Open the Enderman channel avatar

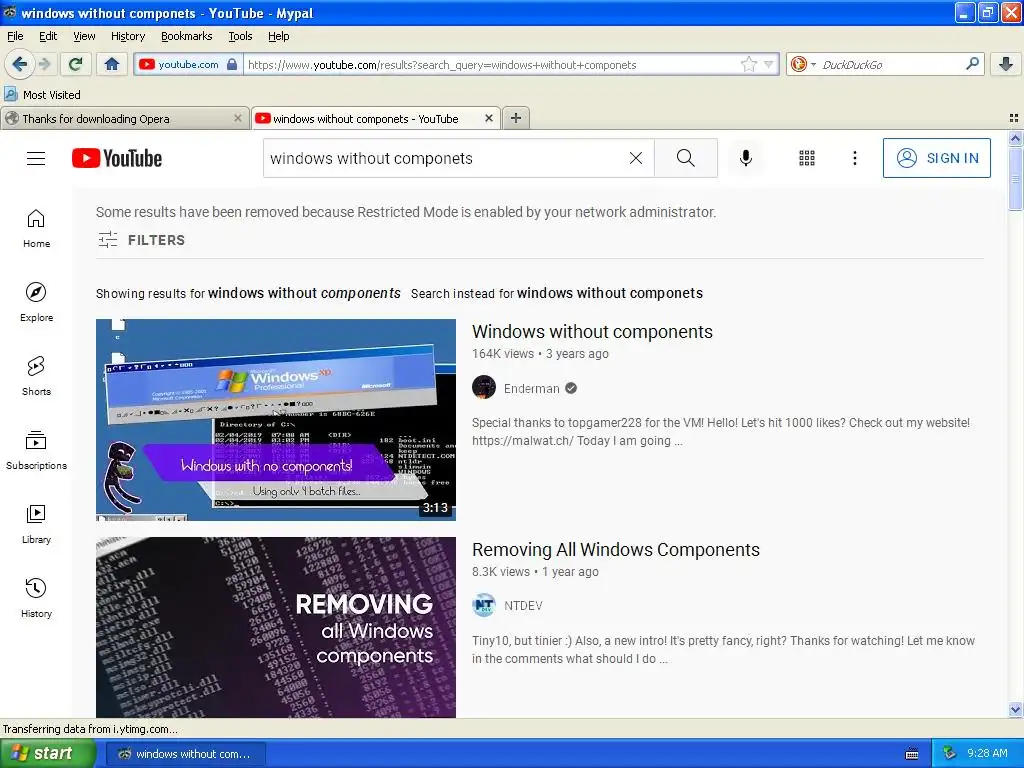484,388
